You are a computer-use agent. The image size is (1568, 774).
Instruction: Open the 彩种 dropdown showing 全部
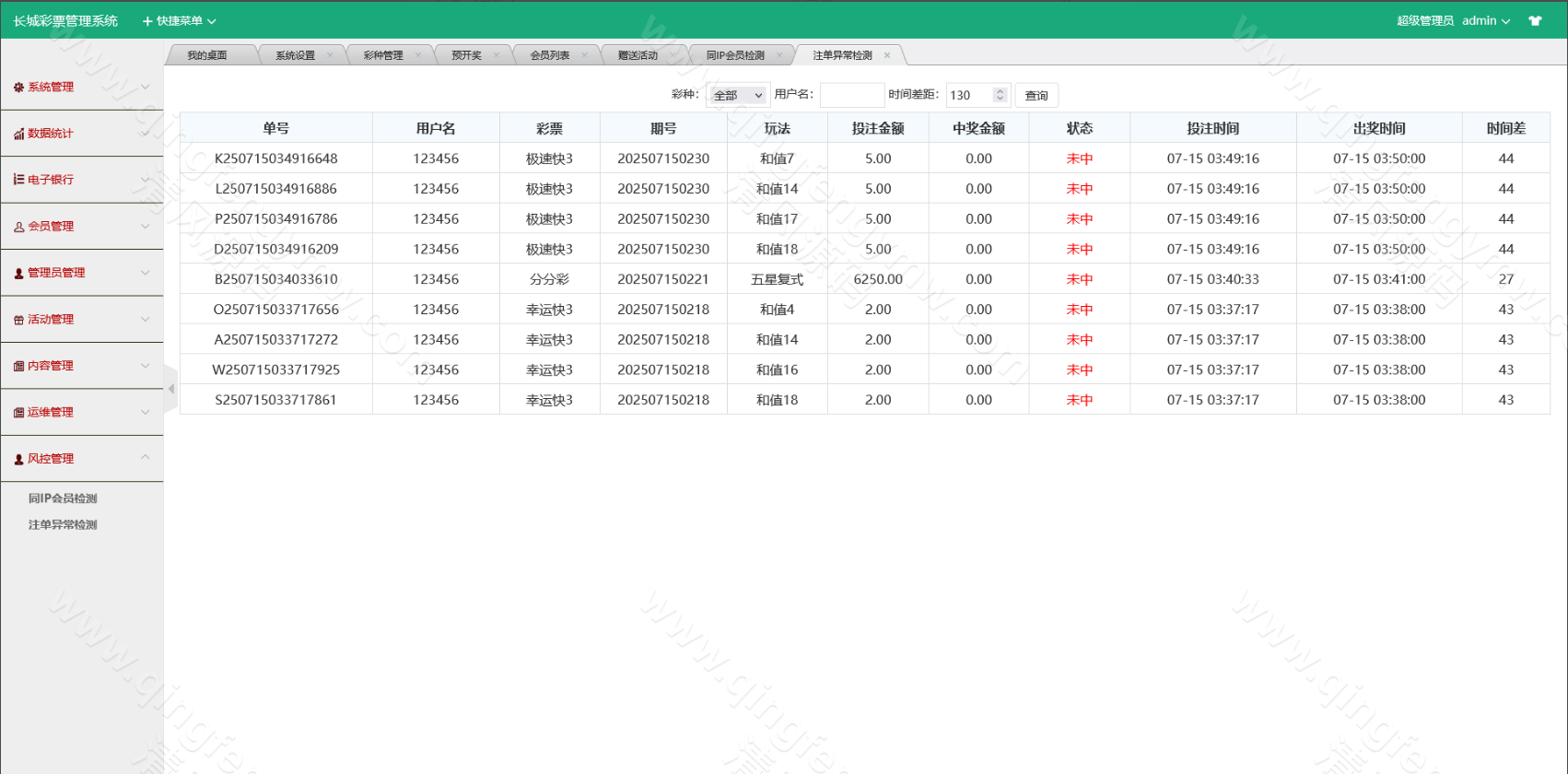[x=737, y=96]
